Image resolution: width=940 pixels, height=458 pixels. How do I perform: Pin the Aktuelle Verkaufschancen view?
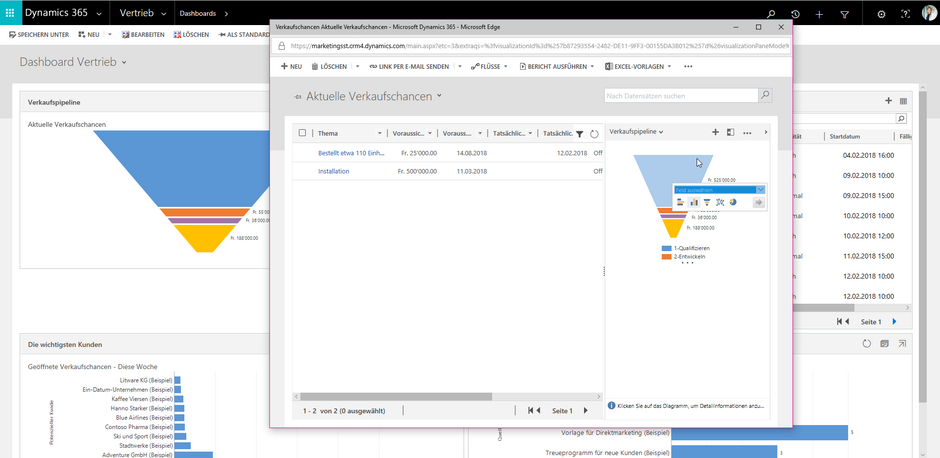(296, 97)
